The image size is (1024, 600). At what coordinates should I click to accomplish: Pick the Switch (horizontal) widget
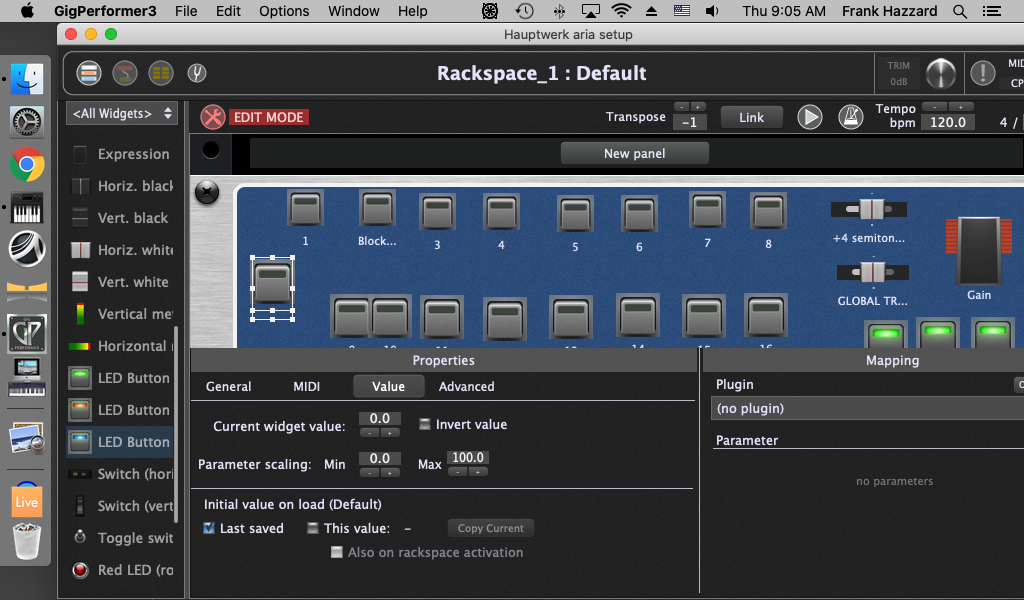[x=121, y=474]
